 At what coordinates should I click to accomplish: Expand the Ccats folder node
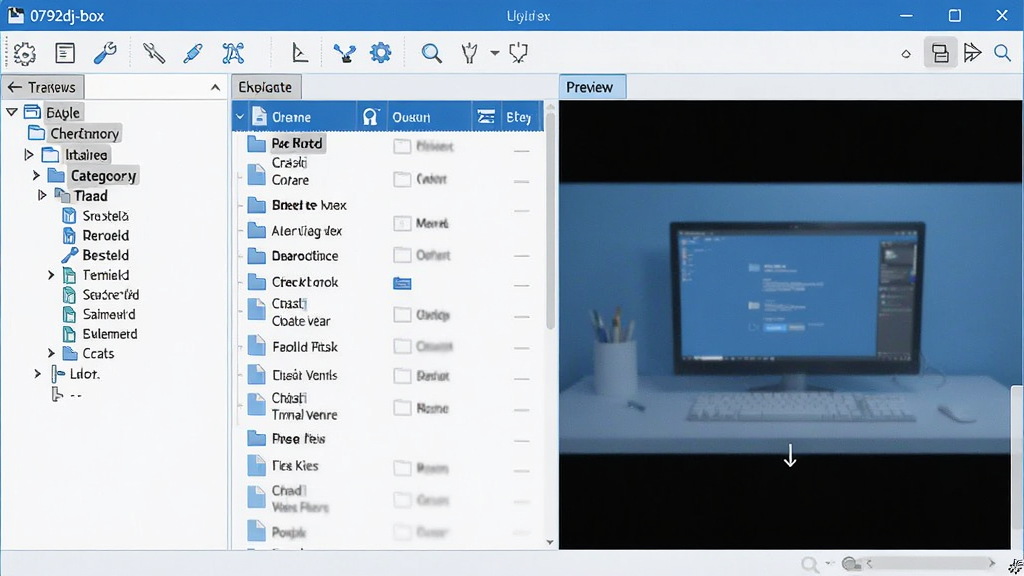[x=51, y=353]
